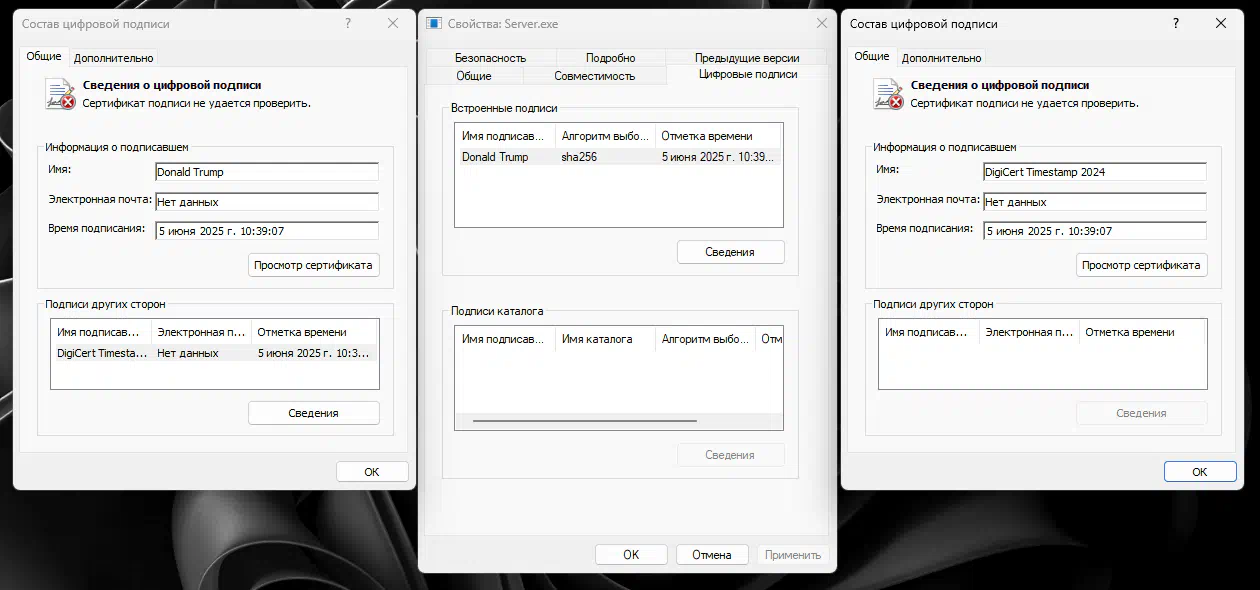This screenshot has width=1260, height=590.
Task: Select DigiCert Timesta... countersignature row
Action: [214, 353]
